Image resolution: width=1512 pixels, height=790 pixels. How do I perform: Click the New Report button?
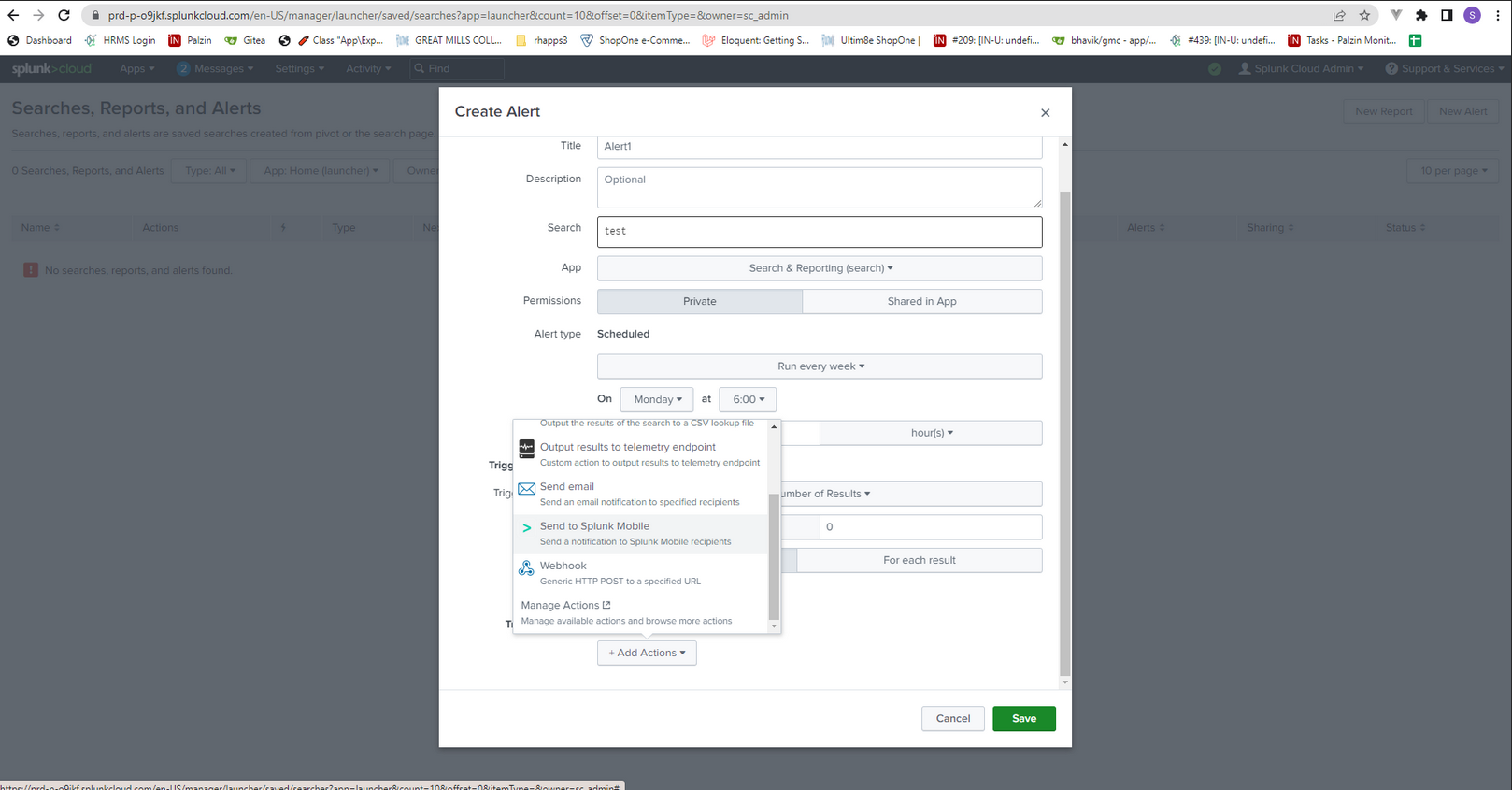pyautogui.click(x=1384, y=111)
